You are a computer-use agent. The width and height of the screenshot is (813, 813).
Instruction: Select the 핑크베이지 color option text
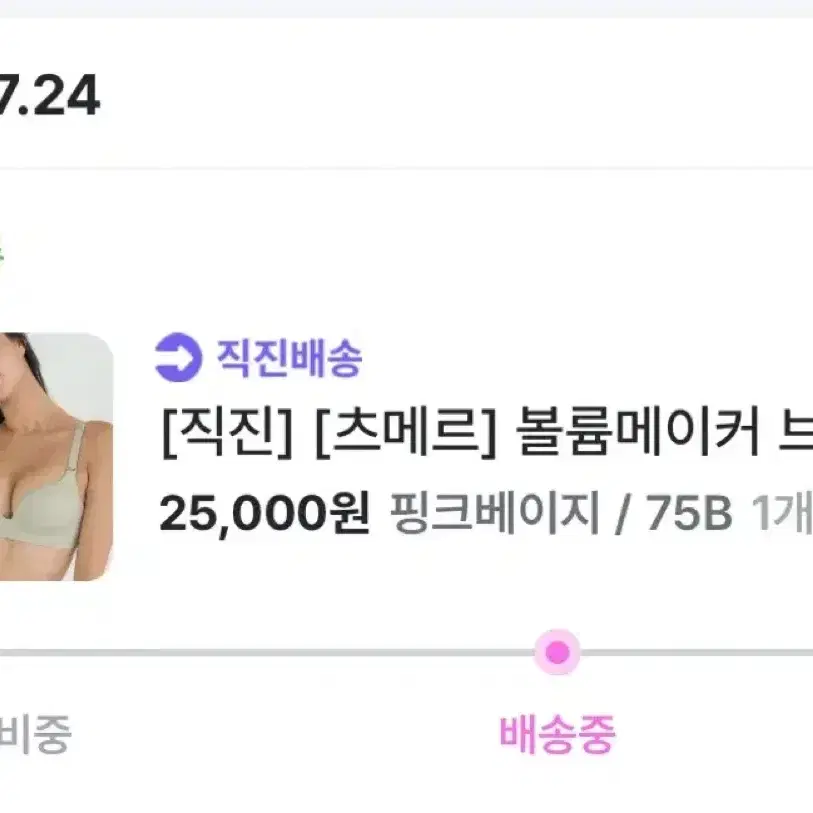click(x=495, y=512)
